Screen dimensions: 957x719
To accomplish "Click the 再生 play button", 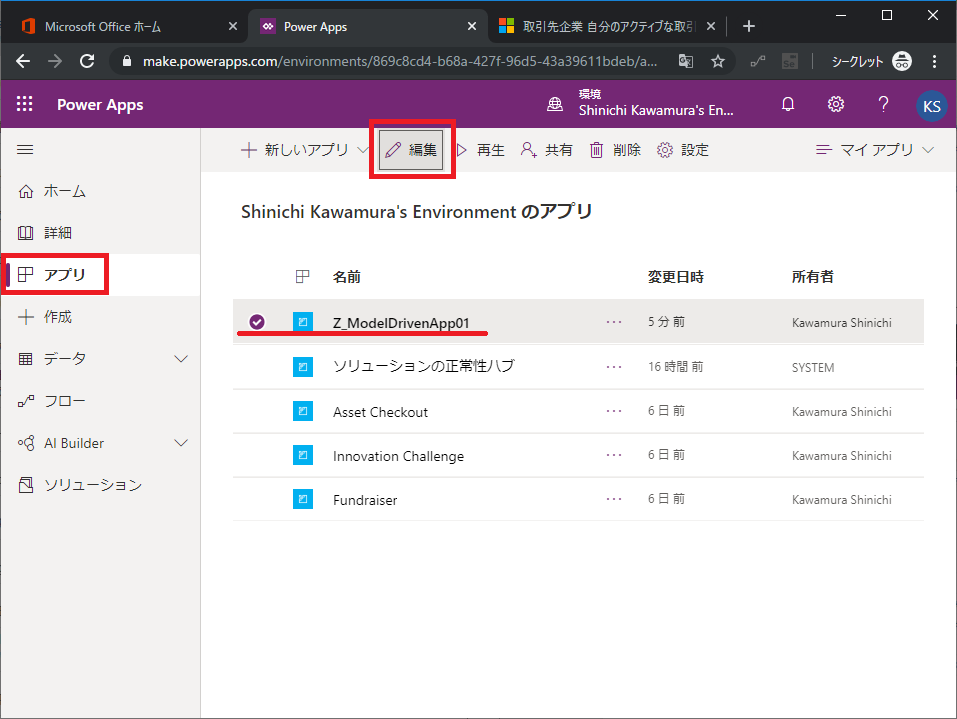I will coord(481,150).
